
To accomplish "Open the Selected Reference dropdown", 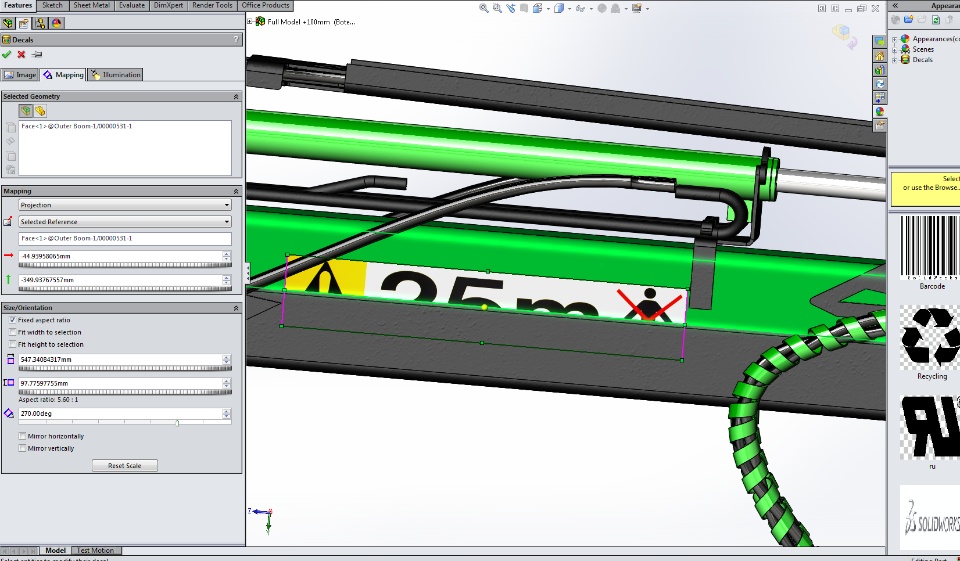I will pos(125,222).
